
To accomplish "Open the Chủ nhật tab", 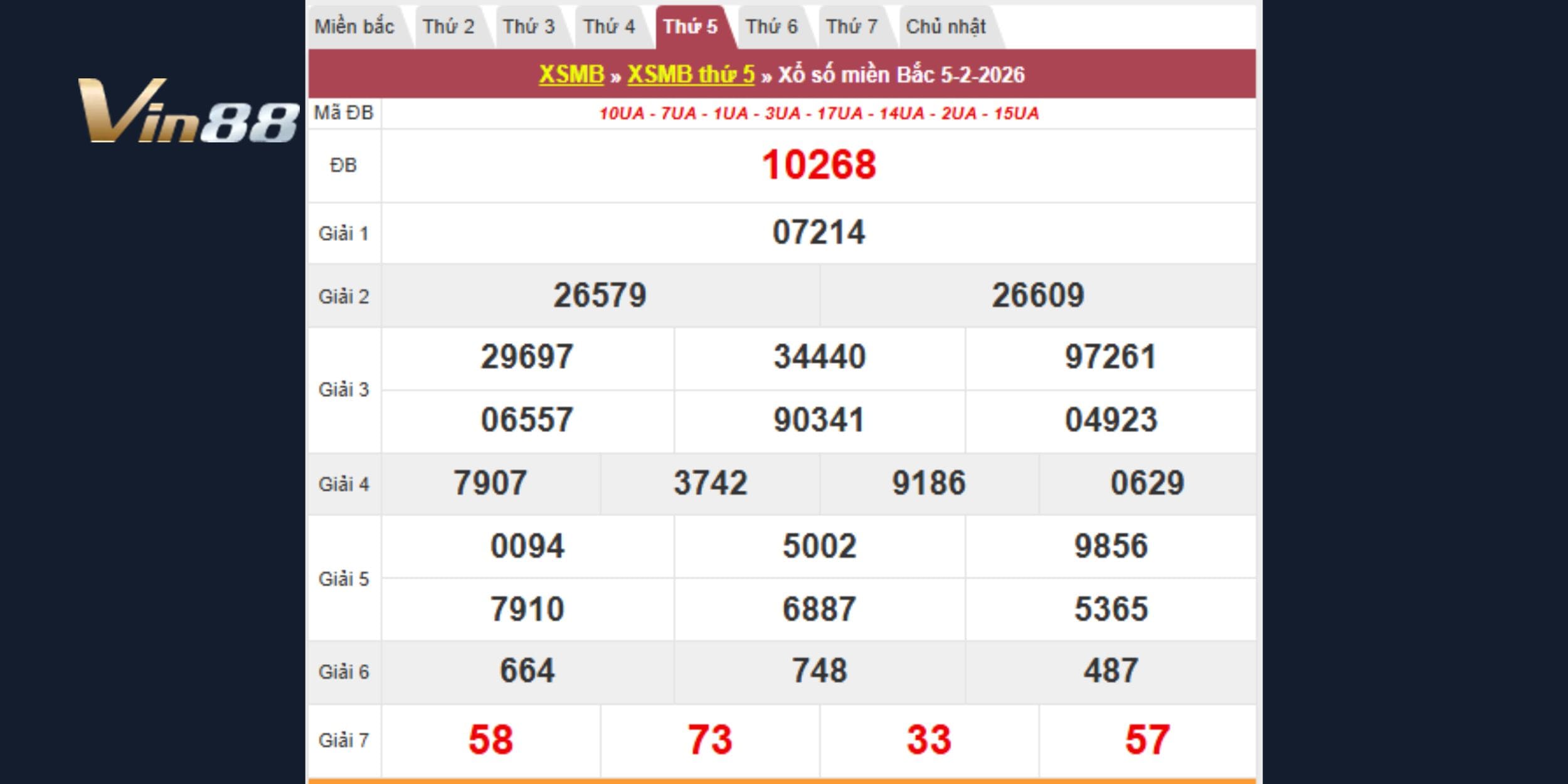I will 946,27.
